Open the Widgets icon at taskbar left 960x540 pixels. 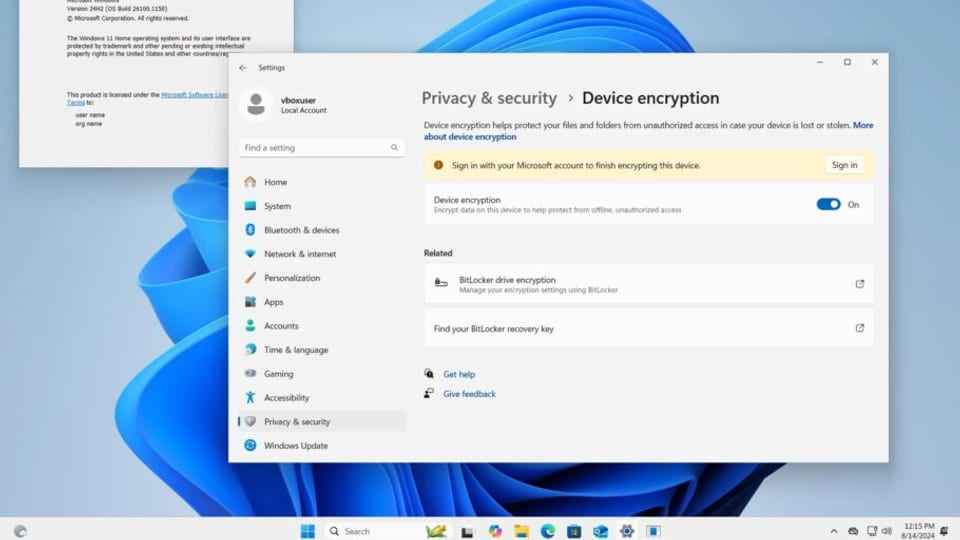point(20,531)
